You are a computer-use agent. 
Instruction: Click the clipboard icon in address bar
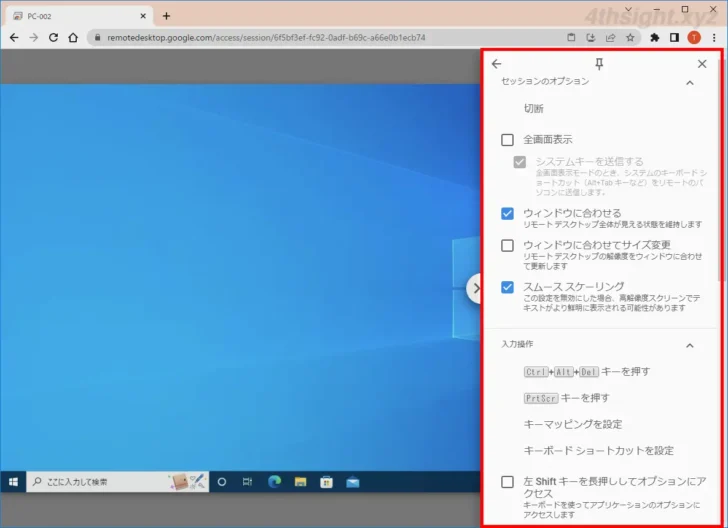point(571,38)
